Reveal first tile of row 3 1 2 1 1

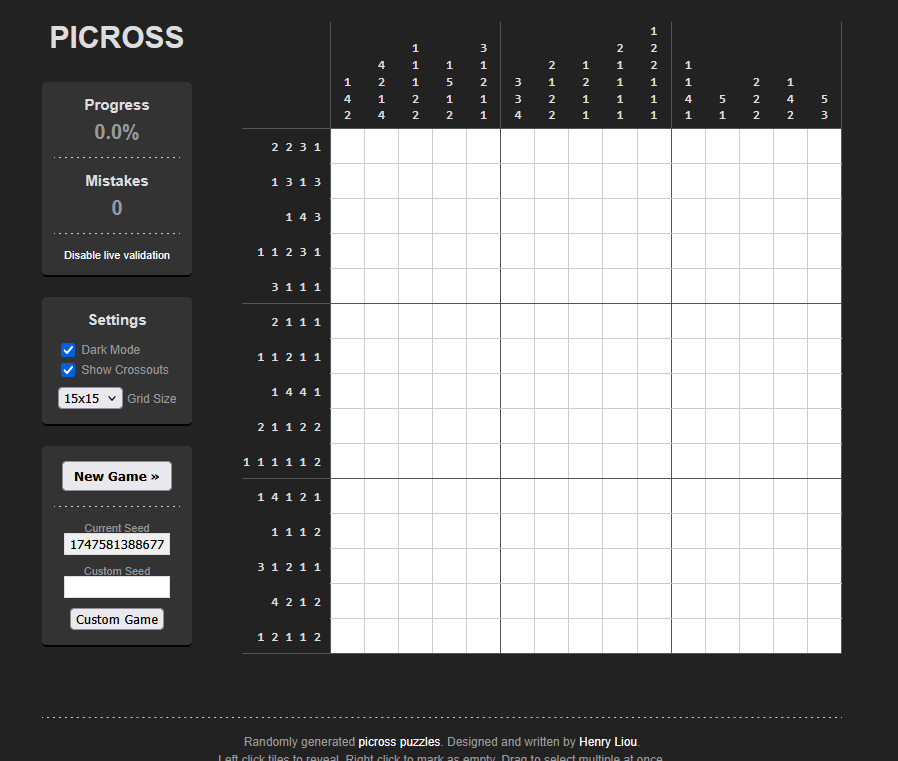(348, 566)
